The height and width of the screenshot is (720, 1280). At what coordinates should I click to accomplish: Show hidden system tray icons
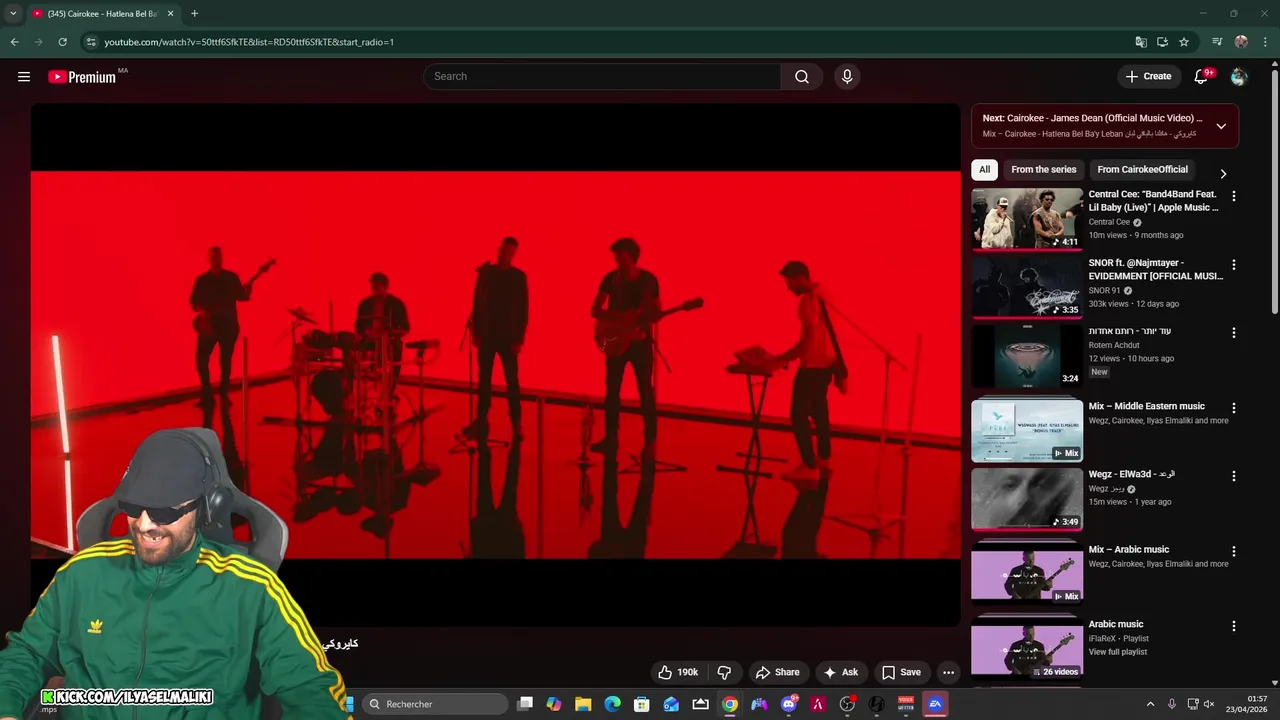pyautogui.click(x=1150, y=704)
